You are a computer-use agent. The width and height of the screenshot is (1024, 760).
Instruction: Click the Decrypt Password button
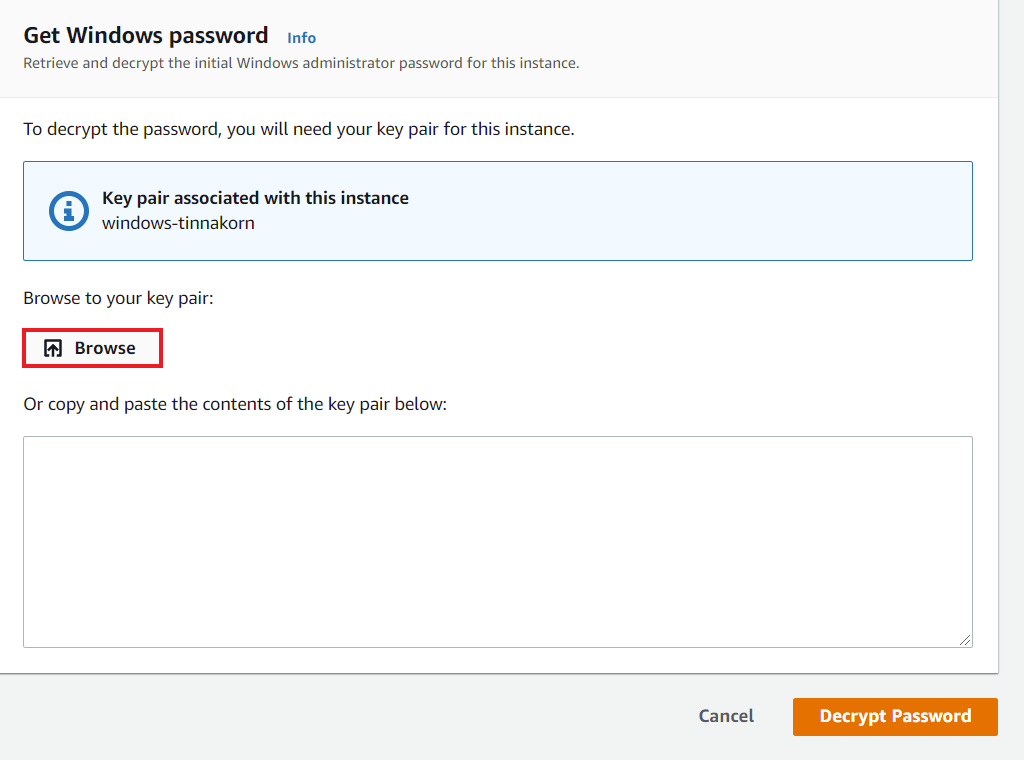coord(895,716)
